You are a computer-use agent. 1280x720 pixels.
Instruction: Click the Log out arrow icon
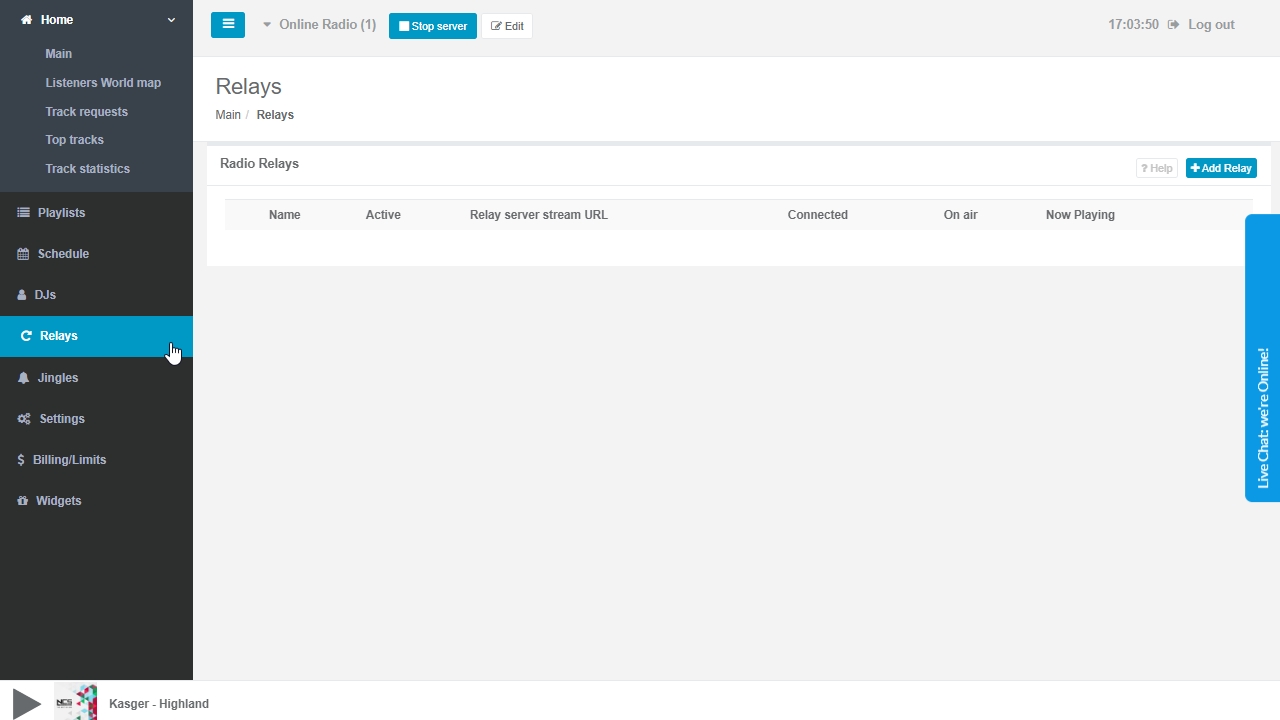coord(1174,24)
